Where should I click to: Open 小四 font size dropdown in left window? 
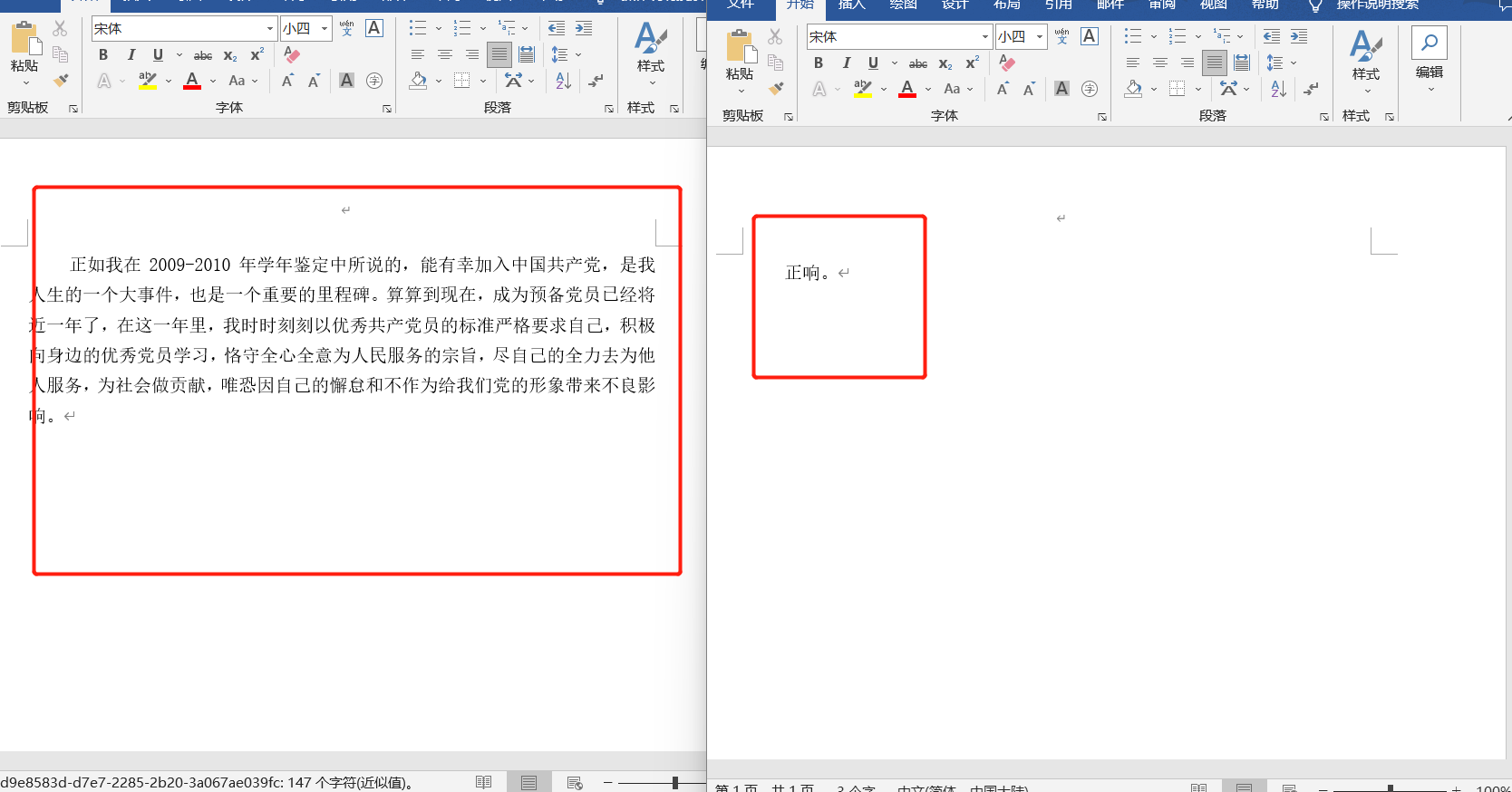point(324,28)
